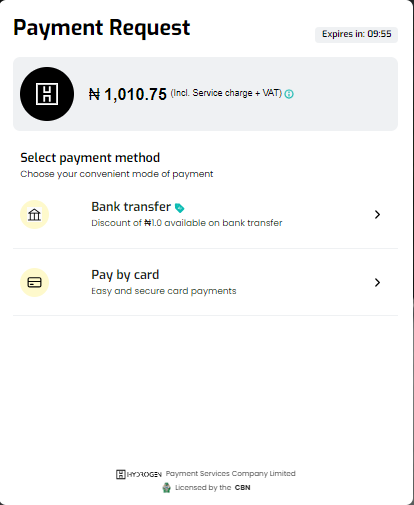The height and width of the screenshot is (505, 414).
Task: Click the teal discount tag icon
Action: click(179, 208)
